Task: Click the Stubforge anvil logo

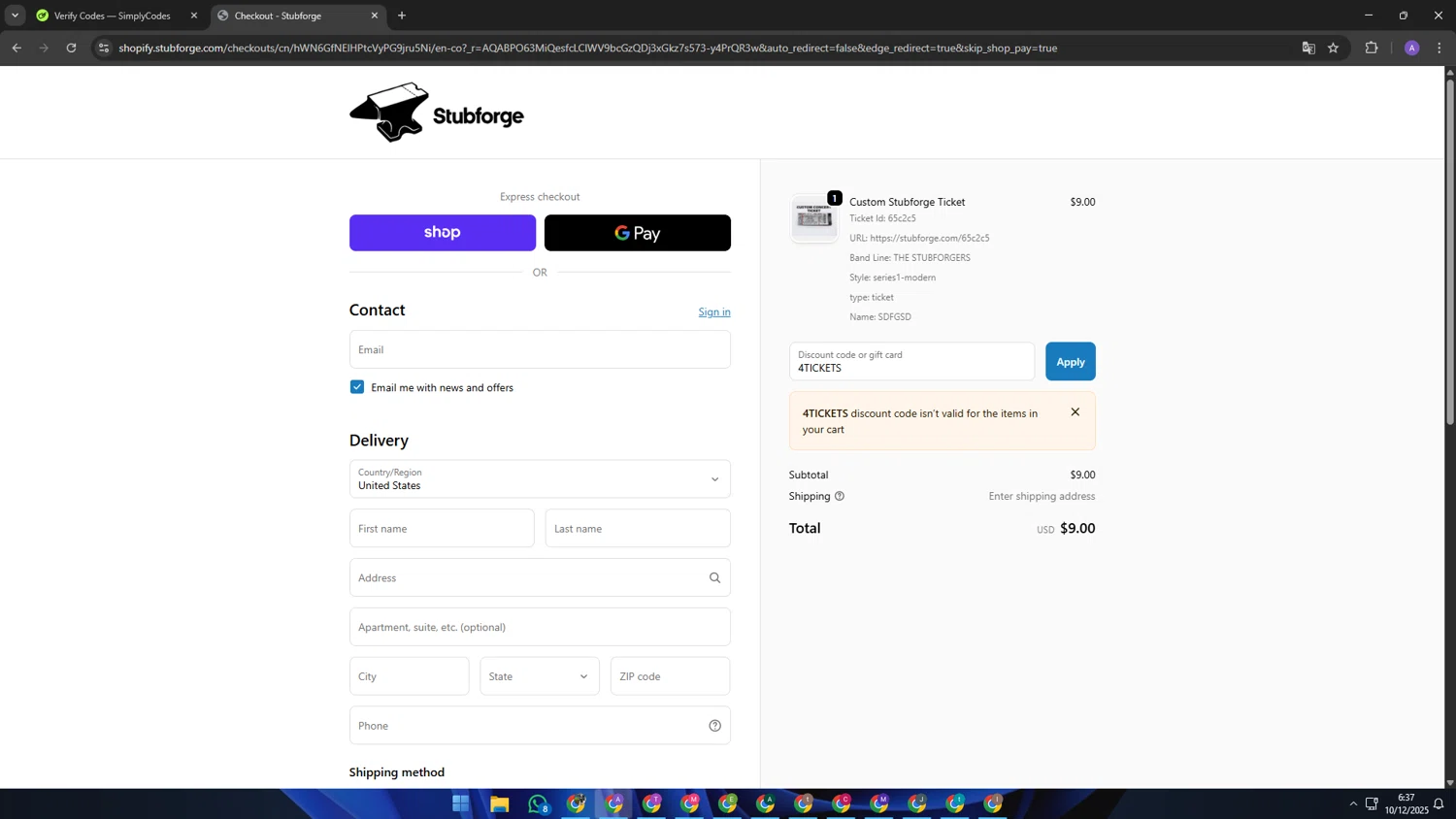Action: pyautogui.click(x=436, y=113)
